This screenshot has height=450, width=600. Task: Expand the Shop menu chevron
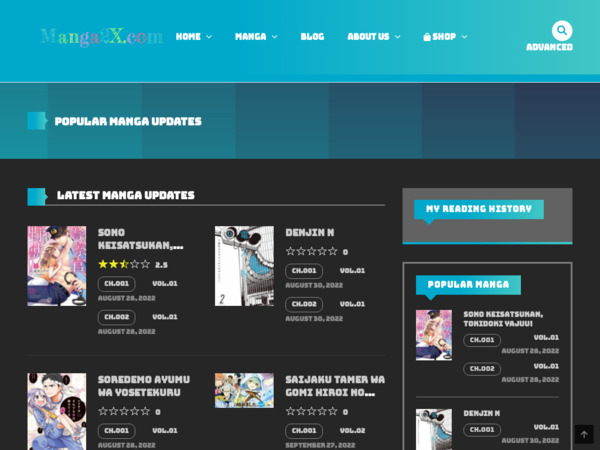point(464,37)
